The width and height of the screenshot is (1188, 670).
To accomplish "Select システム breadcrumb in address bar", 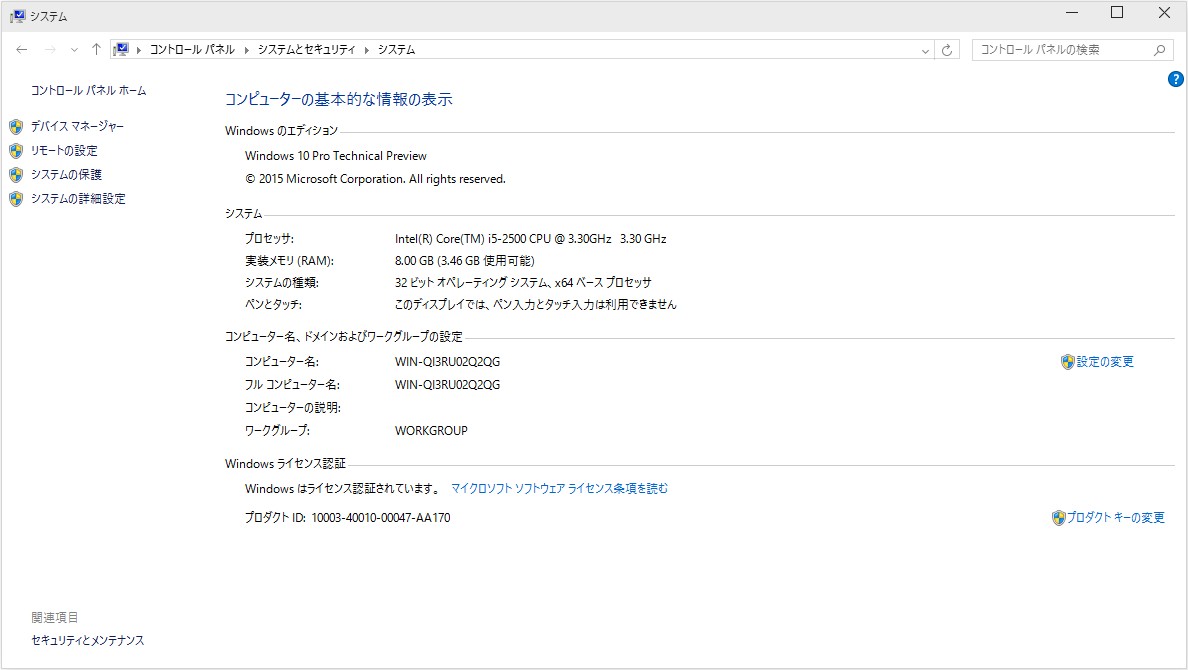I will [x=396, y=49].
